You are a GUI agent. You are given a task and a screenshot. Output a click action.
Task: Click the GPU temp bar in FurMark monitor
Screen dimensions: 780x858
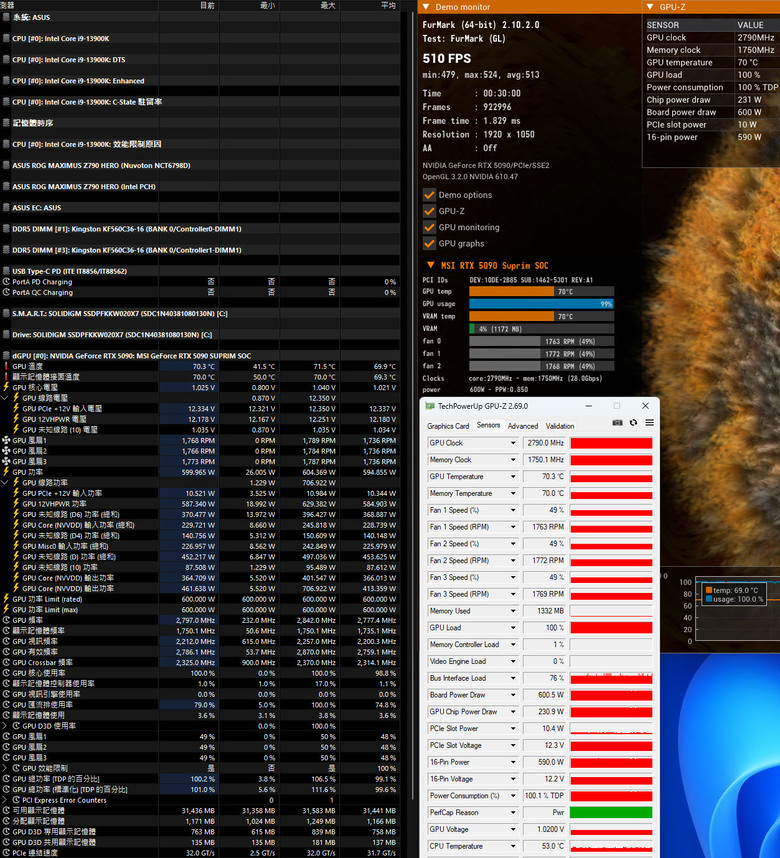pyautogui.click(x=541, y=292)
